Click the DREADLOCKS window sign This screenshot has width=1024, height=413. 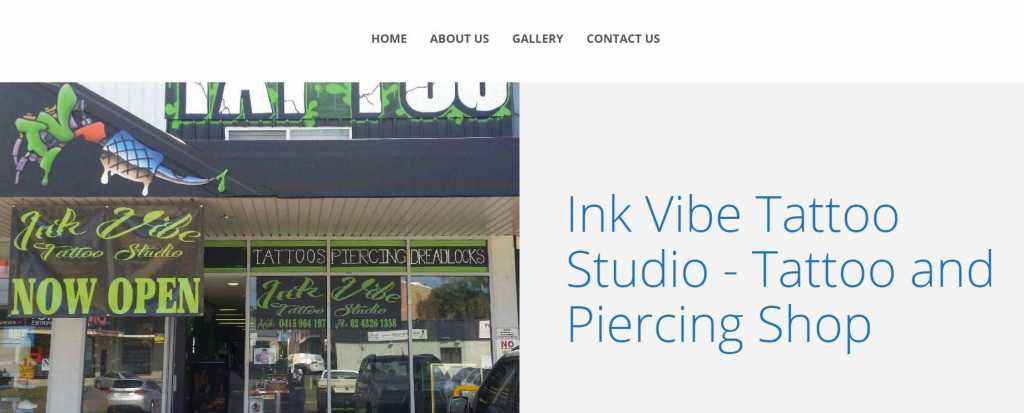click(x=449, y=257)
